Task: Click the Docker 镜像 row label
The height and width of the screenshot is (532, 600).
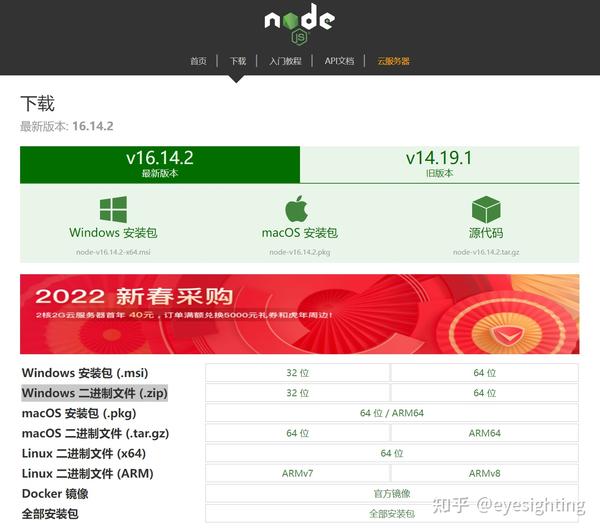Action: tap(55, 494)
